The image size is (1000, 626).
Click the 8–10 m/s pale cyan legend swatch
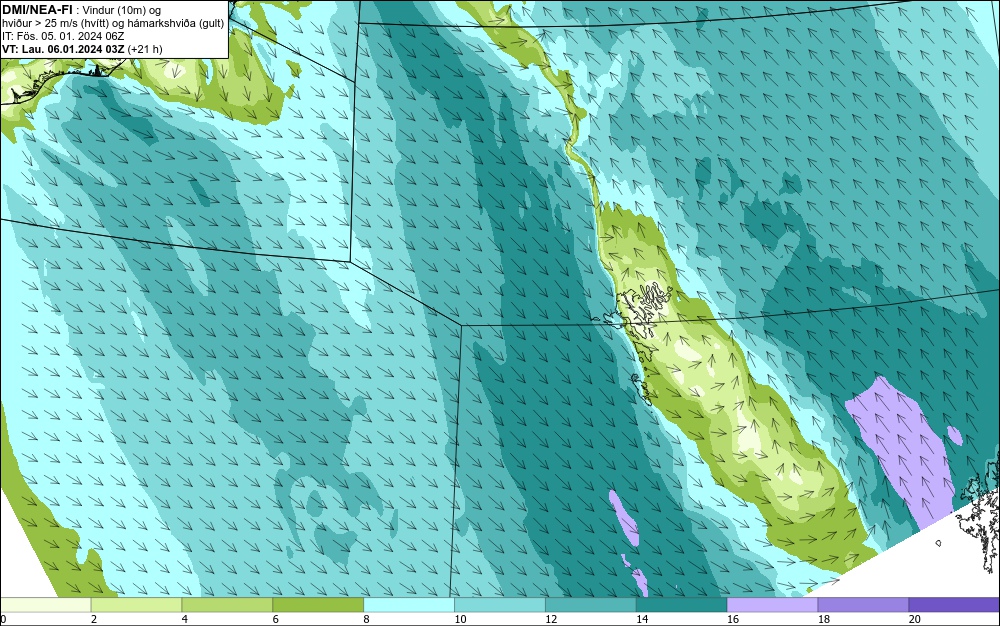click(409, 604)
